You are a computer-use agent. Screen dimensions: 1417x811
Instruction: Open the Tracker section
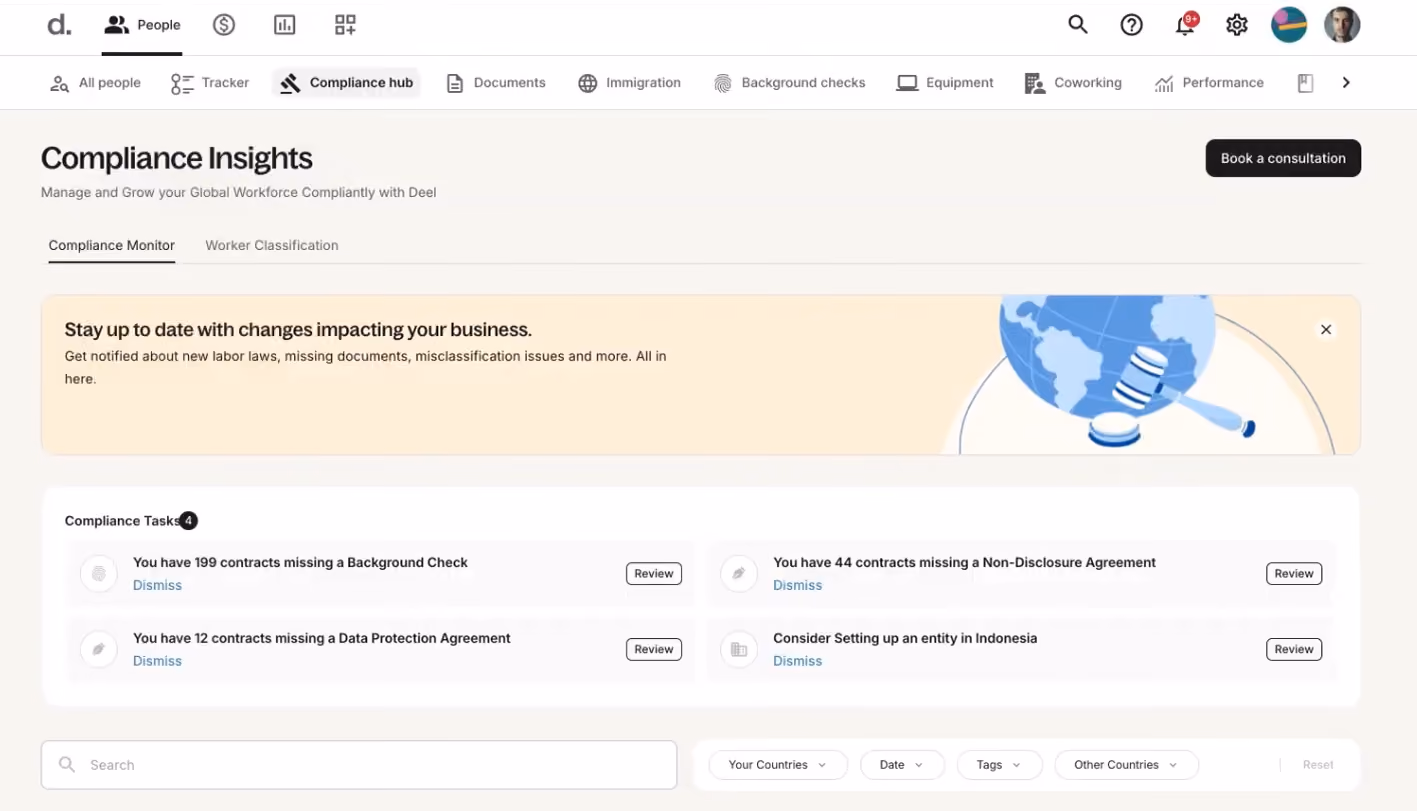[210, 83]
